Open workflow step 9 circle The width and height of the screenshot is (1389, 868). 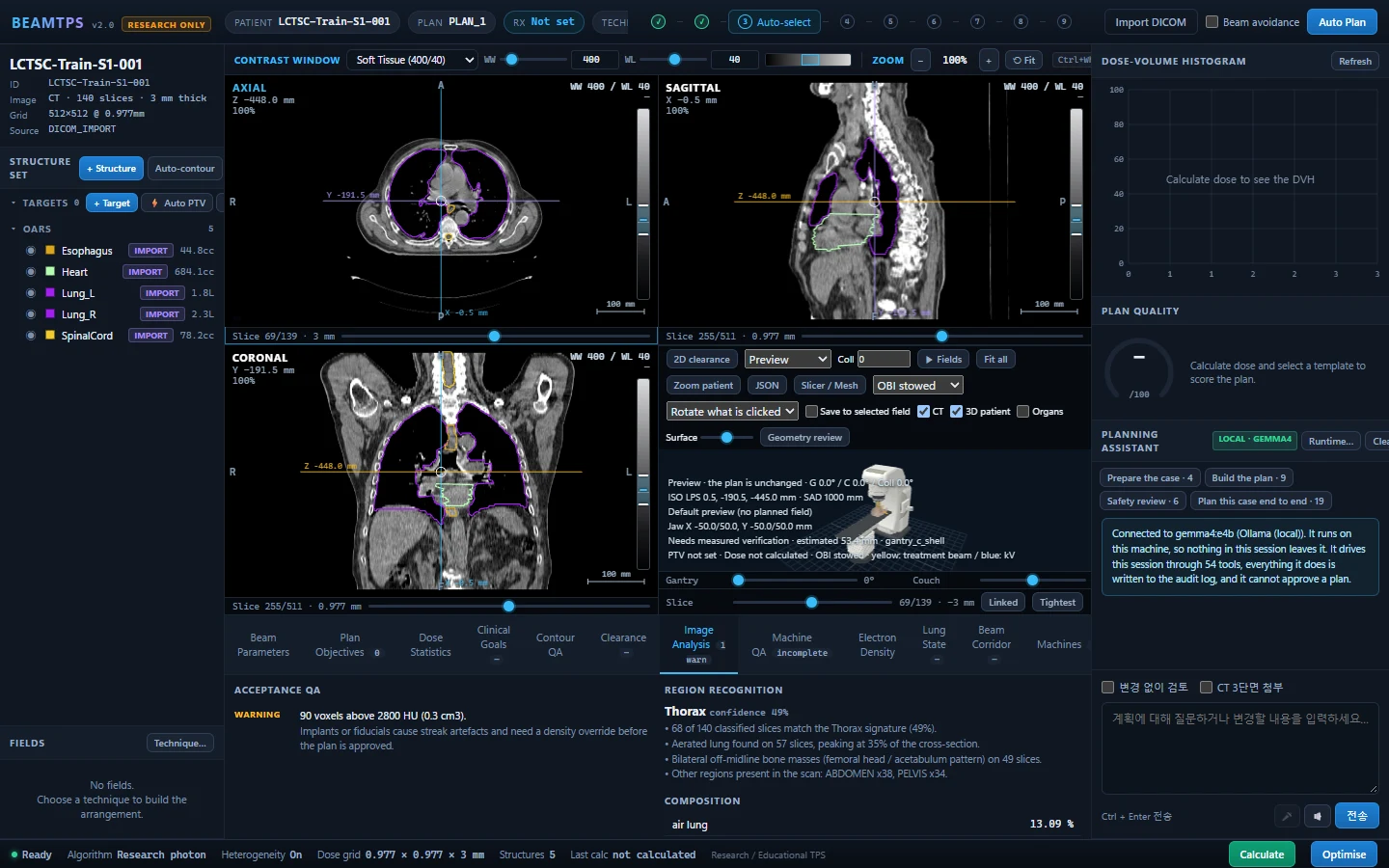click(1064, 21)
